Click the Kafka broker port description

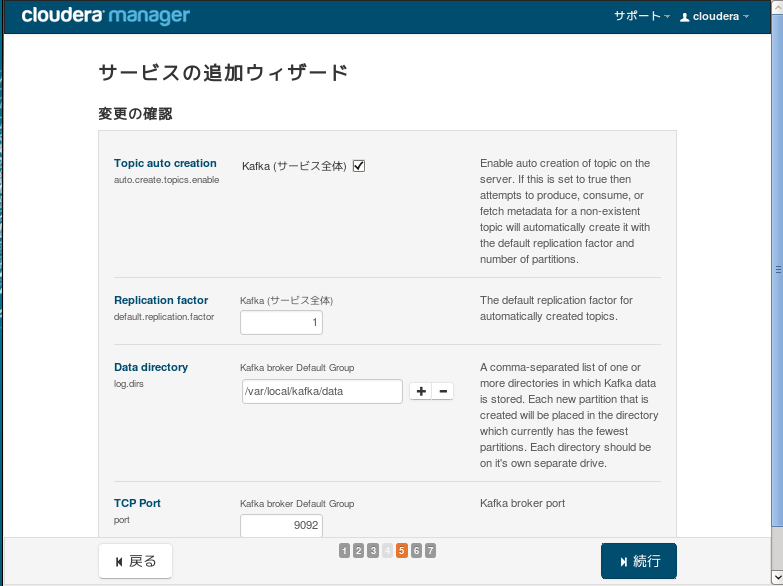point(522,503)
